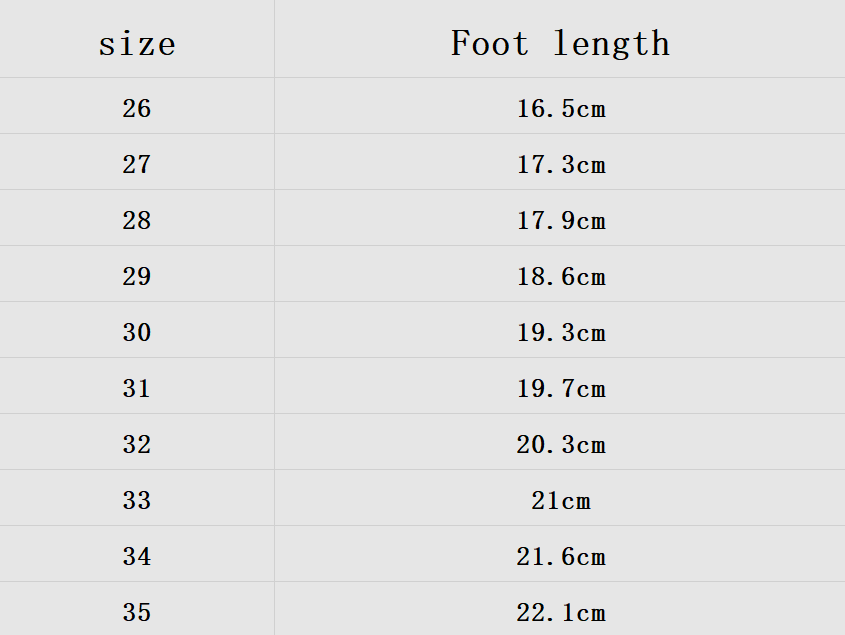Select the 16.5cm foot length cell
This screenshot has height=635, width=845.
pos(560,108)
